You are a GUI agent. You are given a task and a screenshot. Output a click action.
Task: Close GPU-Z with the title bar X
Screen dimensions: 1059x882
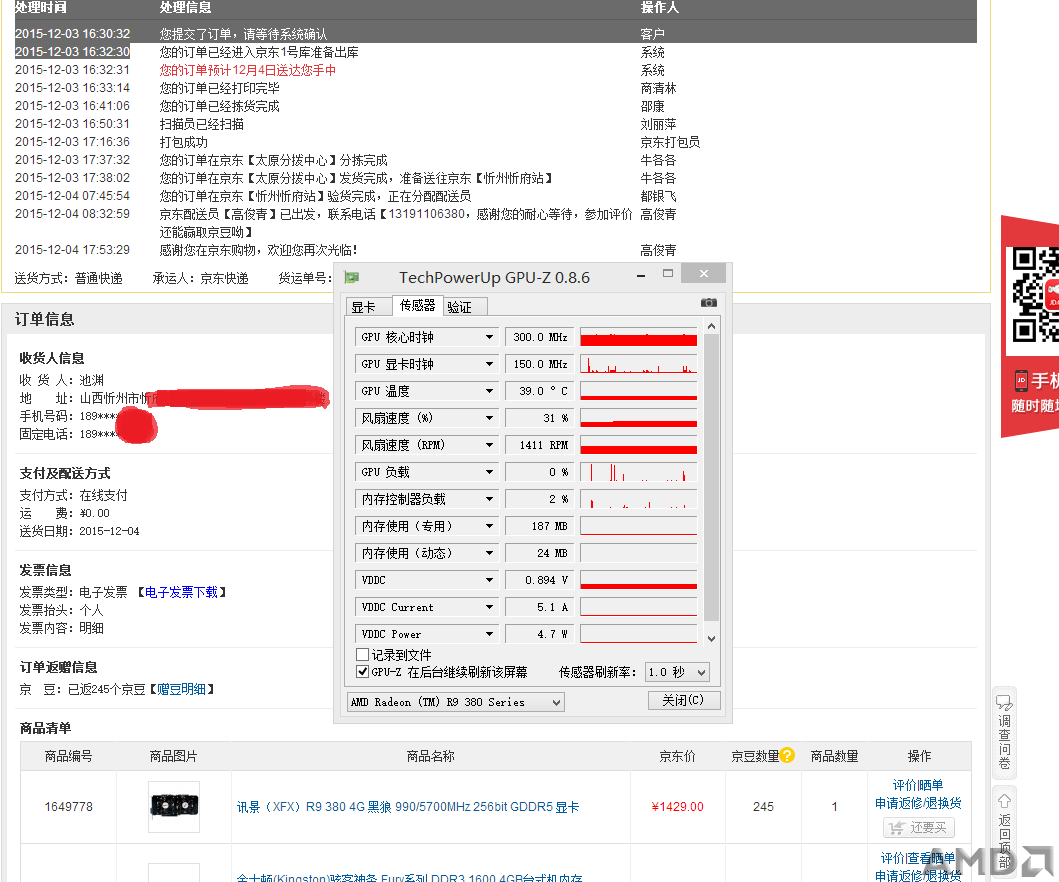click(x=704, y=274)
